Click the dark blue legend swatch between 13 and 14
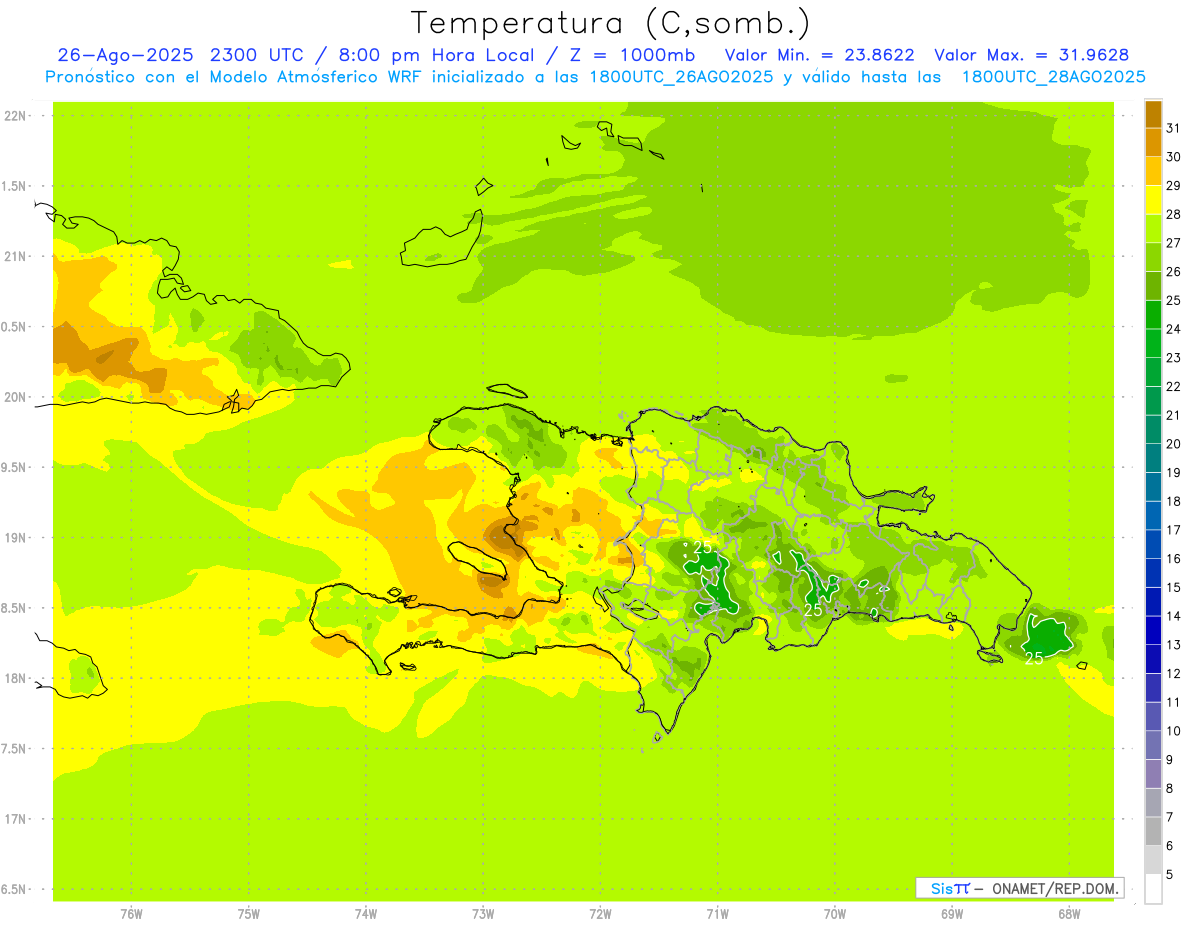1200x927 pixels. [1153, 630]
